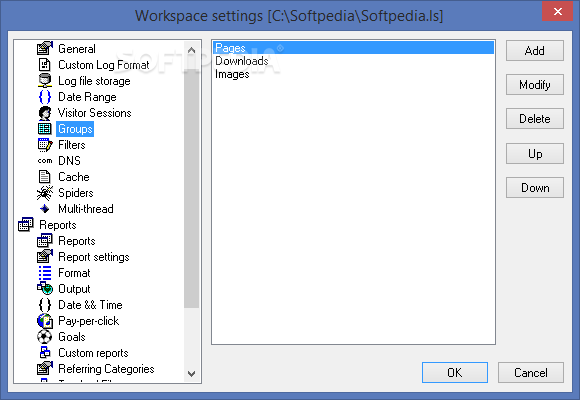Viewport: 580px width, 400px height.
Task: Click the Visitor Sessions face icon
Action: [45, 113]
